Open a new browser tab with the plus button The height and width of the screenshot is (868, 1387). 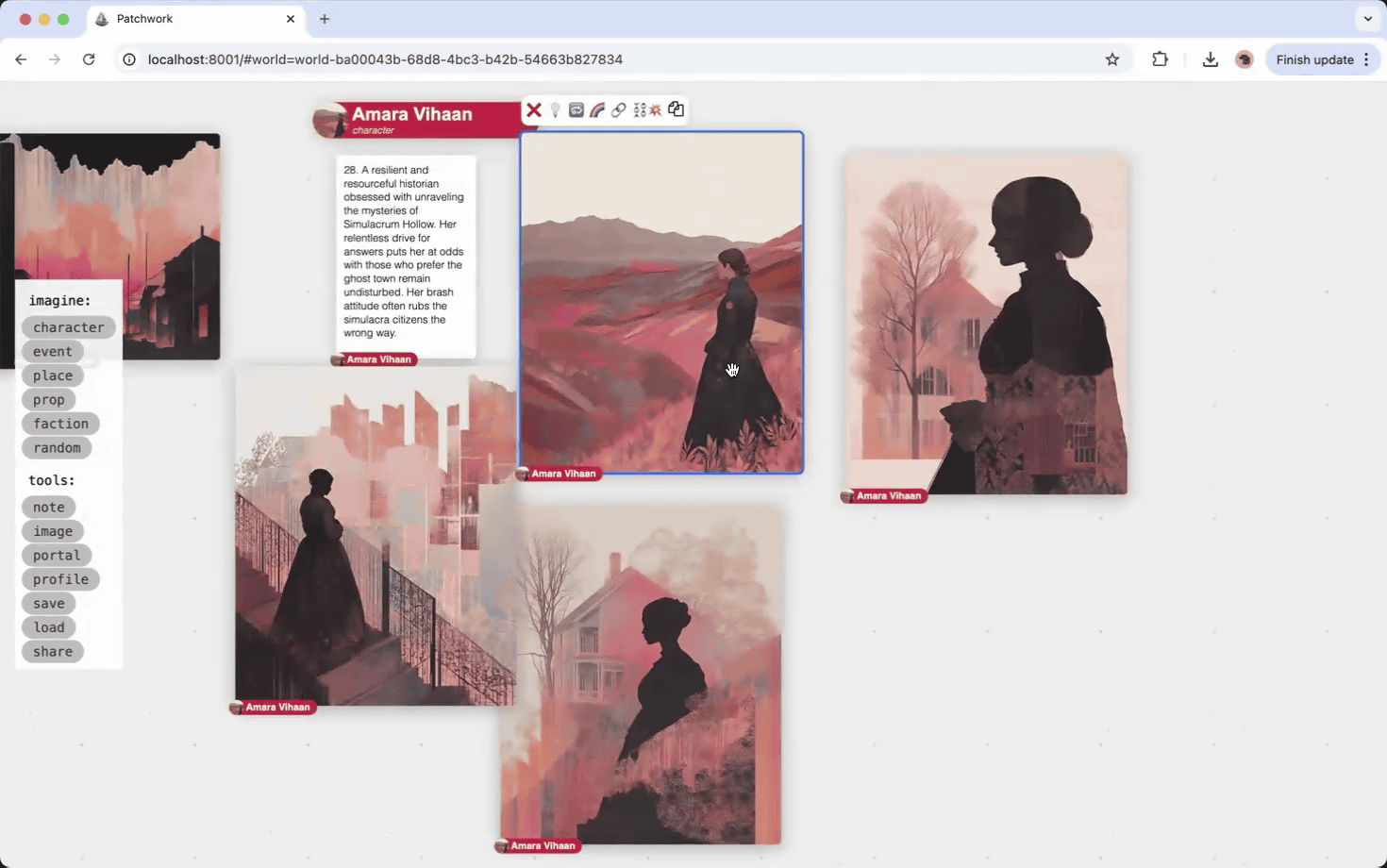tap(325, 18)
